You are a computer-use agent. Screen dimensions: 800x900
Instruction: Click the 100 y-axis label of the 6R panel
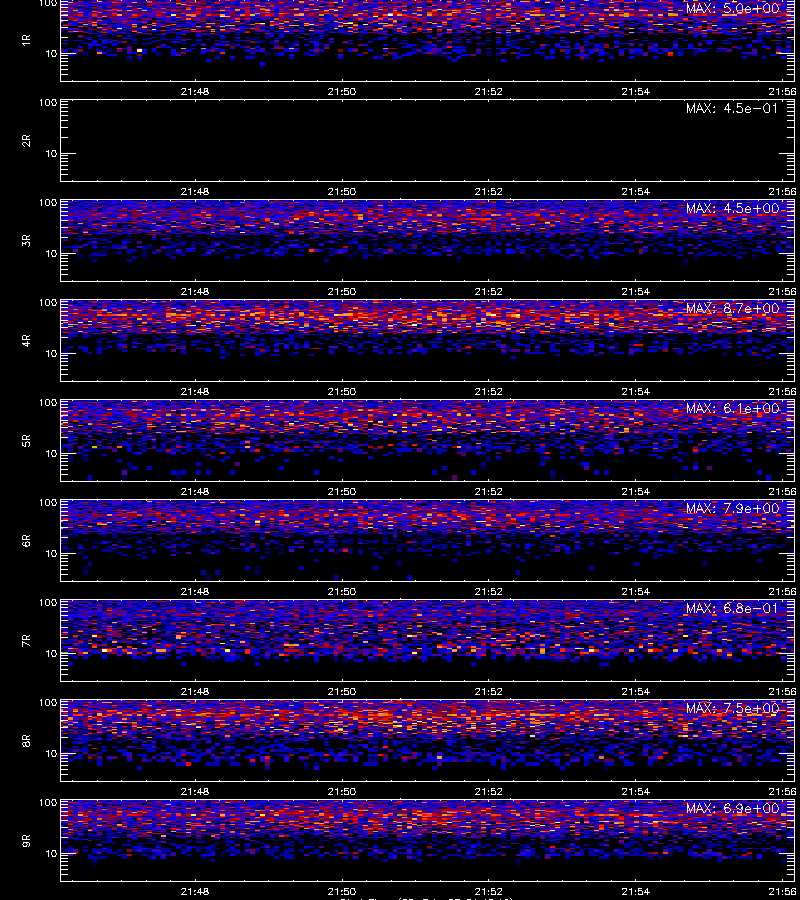48,503
